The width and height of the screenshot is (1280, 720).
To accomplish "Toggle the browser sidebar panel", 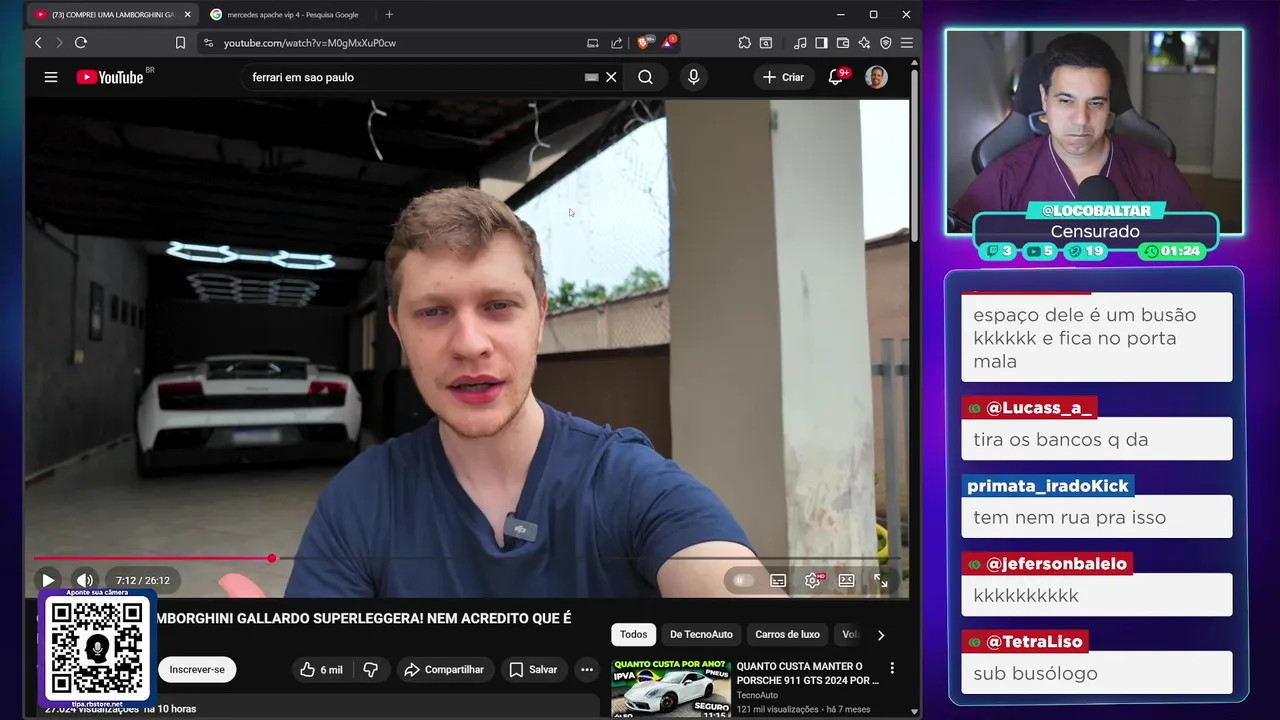I will 821,43.
